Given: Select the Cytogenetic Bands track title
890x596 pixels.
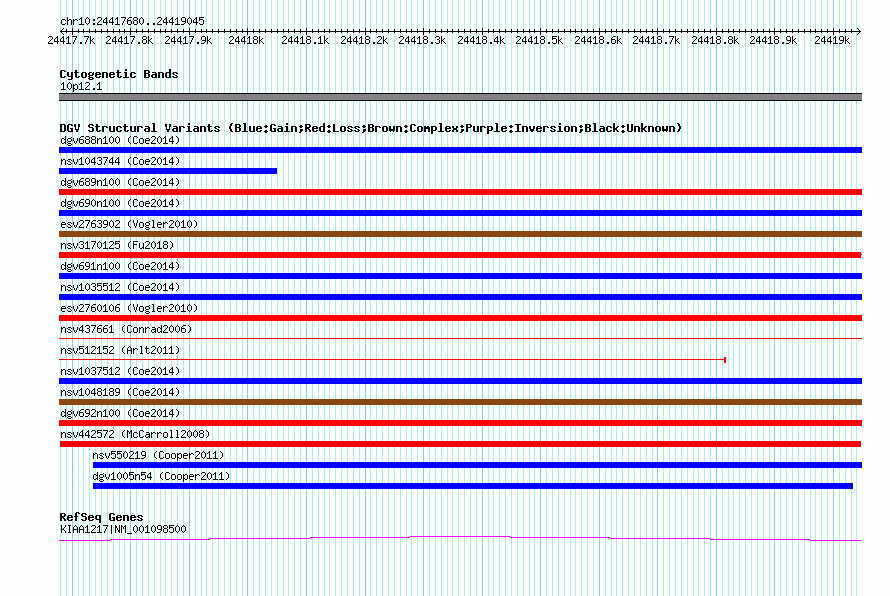Looking at the screenshot, I should (x=119, y=74).
